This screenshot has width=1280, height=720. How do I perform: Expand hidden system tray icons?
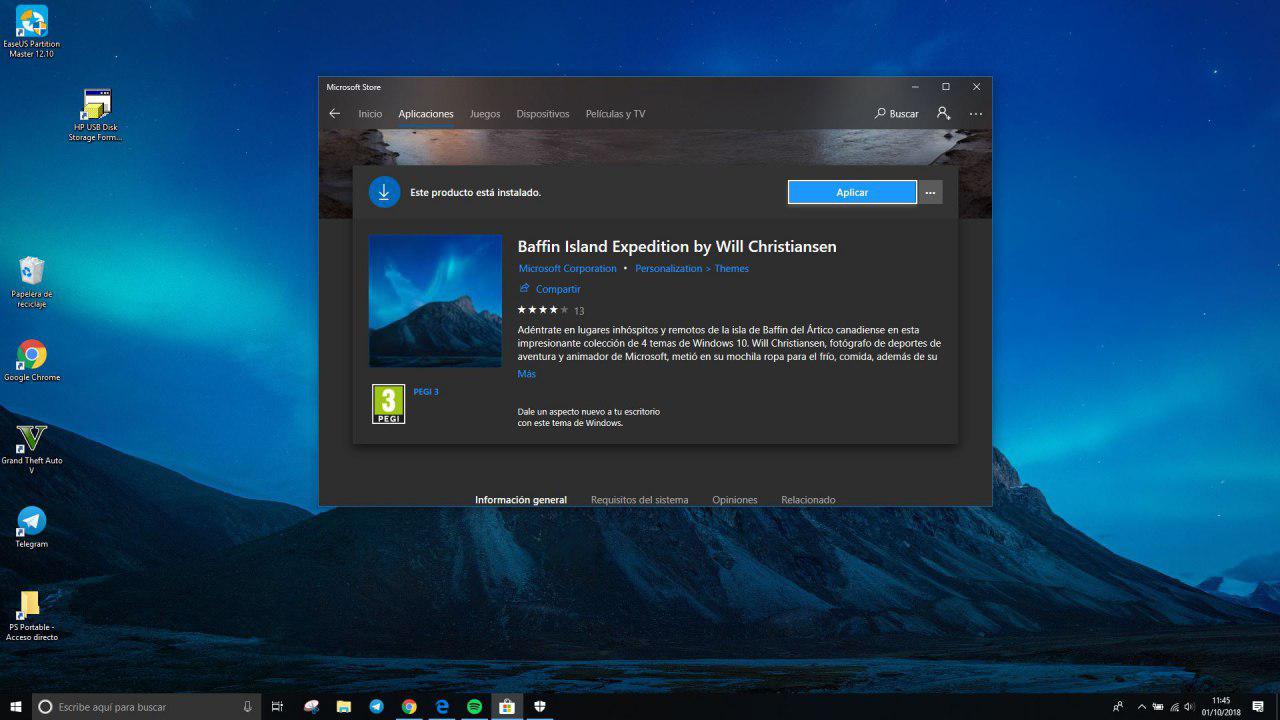pos(1142,707)
